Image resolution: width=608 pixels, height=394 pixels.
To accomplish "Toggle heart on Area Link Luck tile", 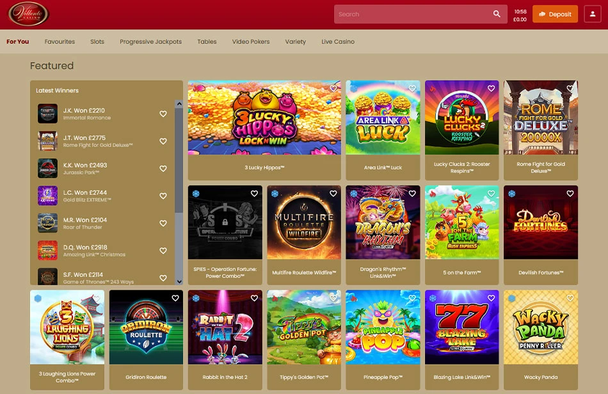I will (412, 88).
